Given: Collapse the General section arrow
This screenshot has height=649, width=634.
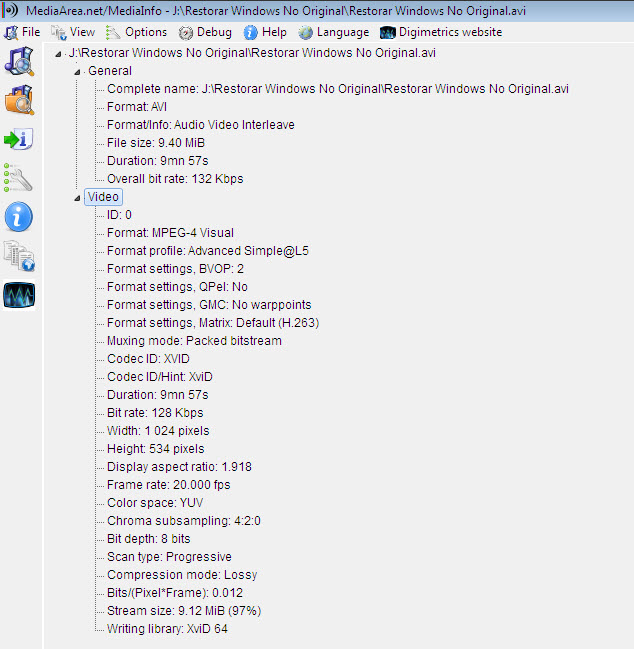Looking at the screenshot, I should [77, 72].
